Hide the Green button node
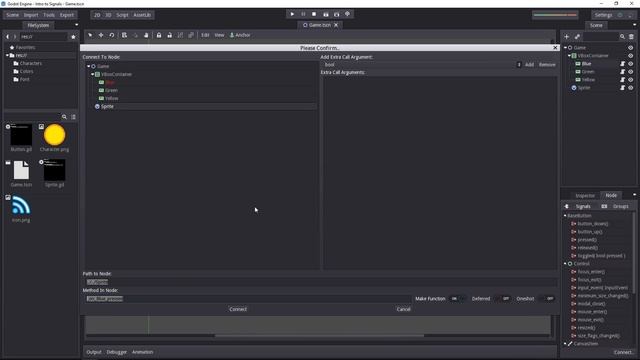The width and height of the screenshot is (640, 360). pyautogui.click(x=631, y=72)
